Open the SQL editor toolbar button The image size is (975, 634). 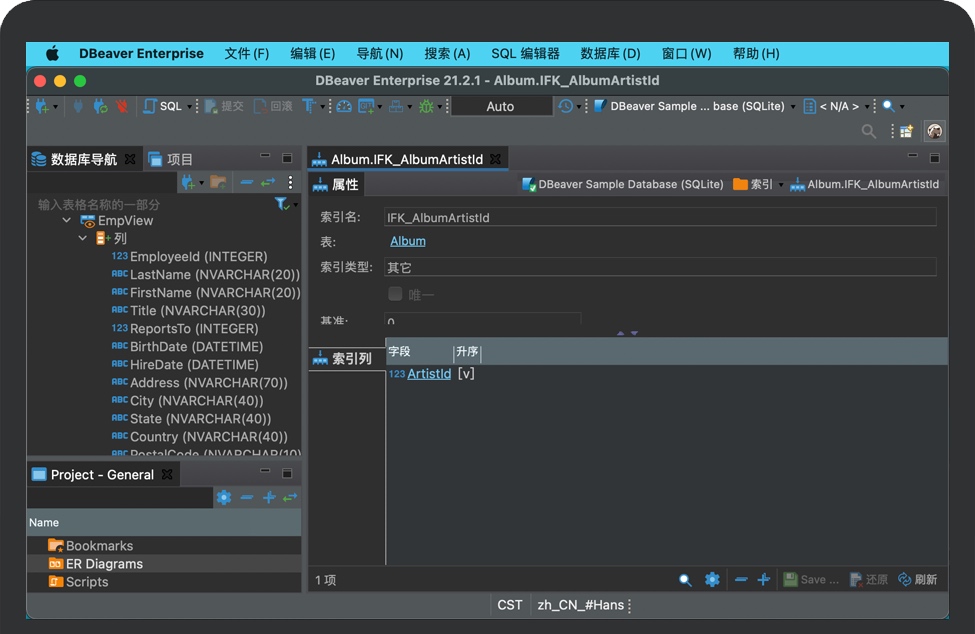coord(163,106)
